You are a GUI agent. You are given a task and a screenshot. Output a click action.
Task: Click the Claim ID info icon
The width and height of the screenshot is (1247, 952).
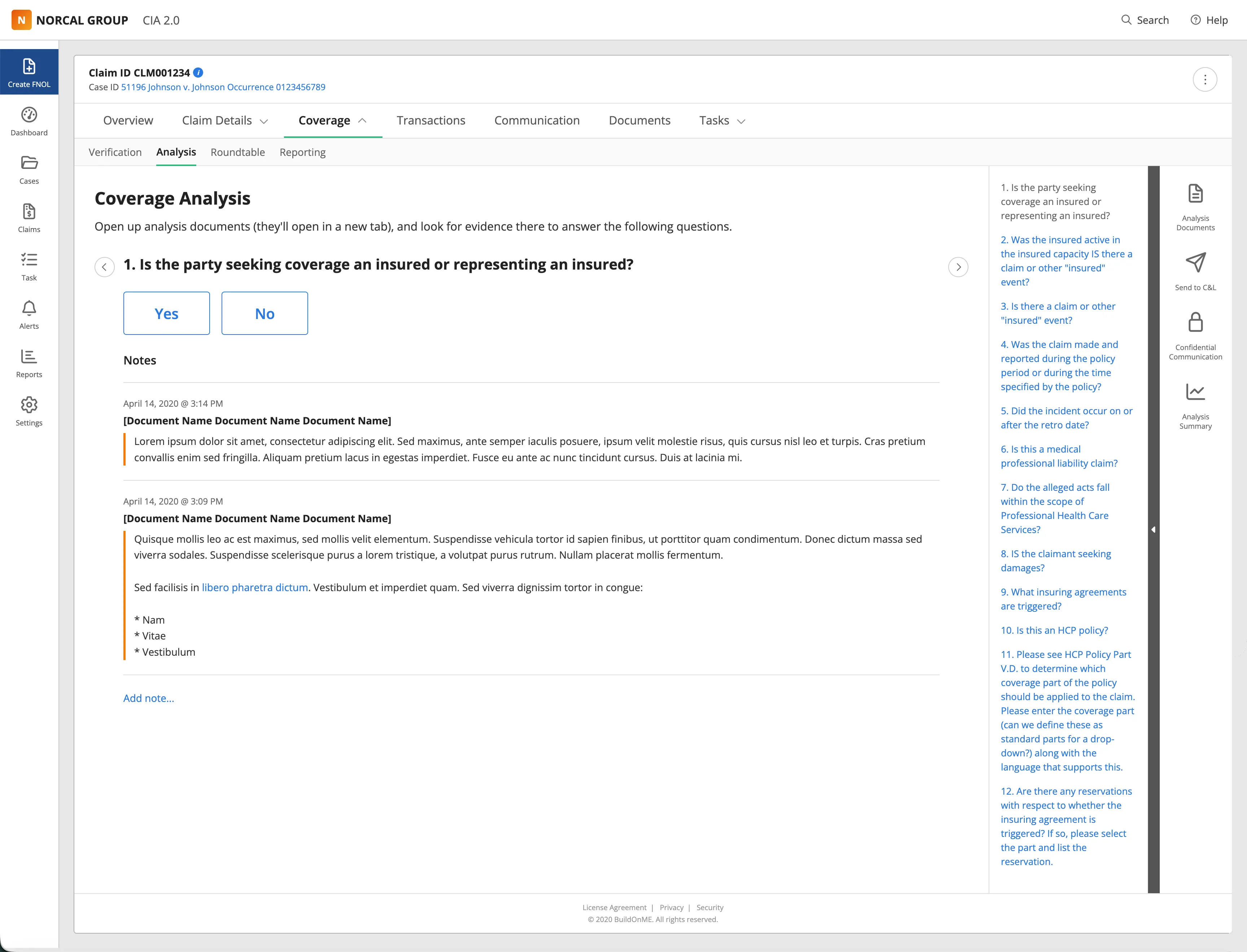pyautogui.click(x=198, y=73)
